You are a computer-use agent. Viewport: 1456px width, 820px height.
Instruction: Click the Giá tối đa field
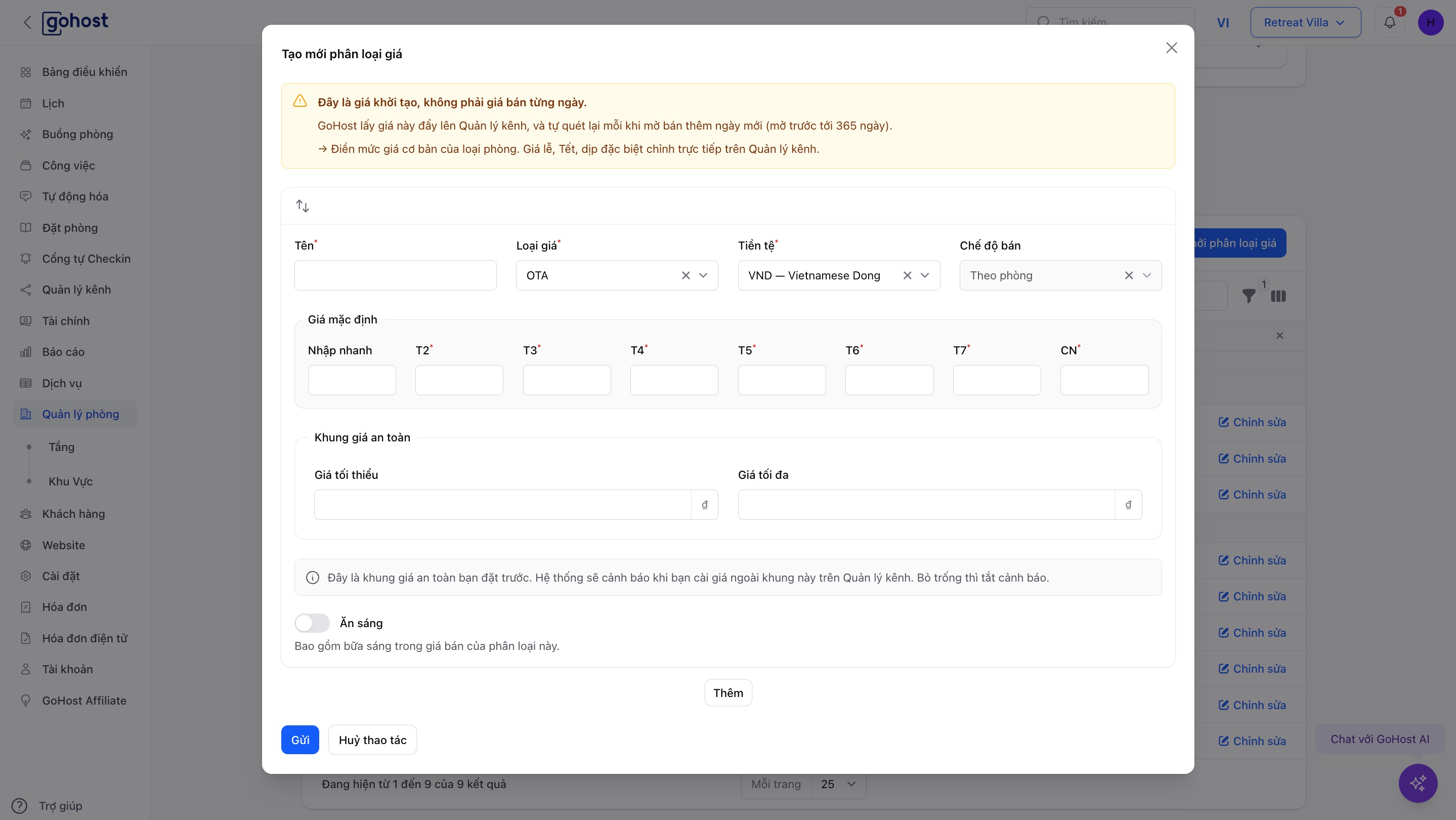coord(926,505)
